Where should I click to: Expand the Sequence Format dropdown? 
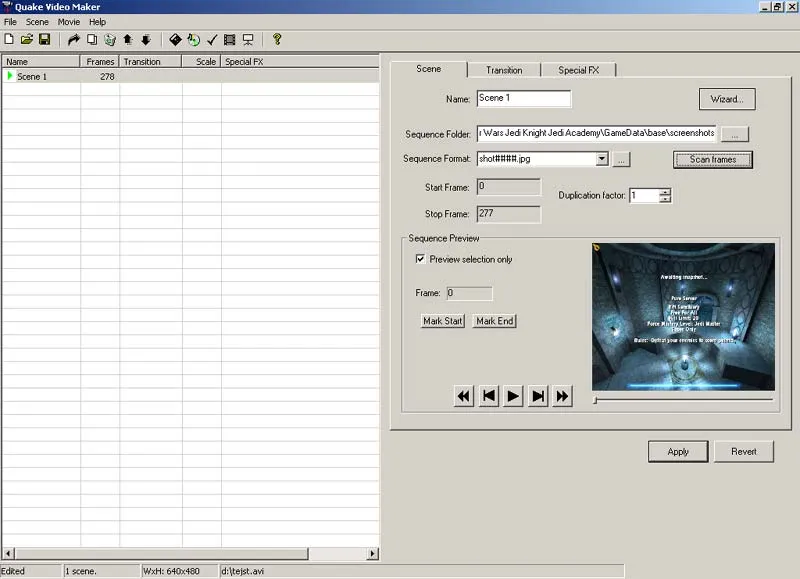601,159
